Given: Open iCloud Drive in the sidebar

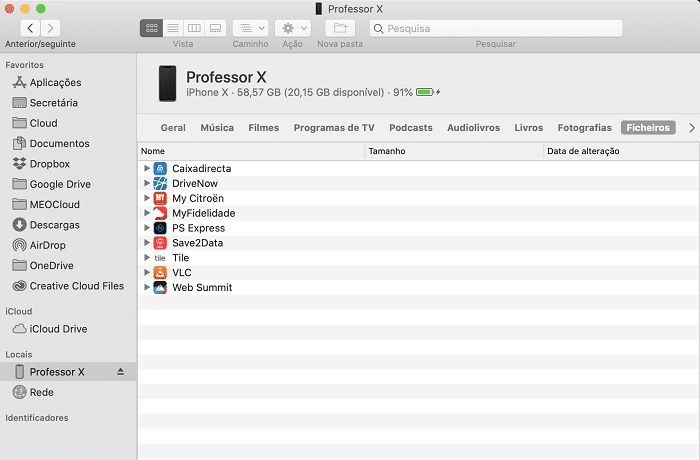Looking at the screenshot, I should coord(50,329).
